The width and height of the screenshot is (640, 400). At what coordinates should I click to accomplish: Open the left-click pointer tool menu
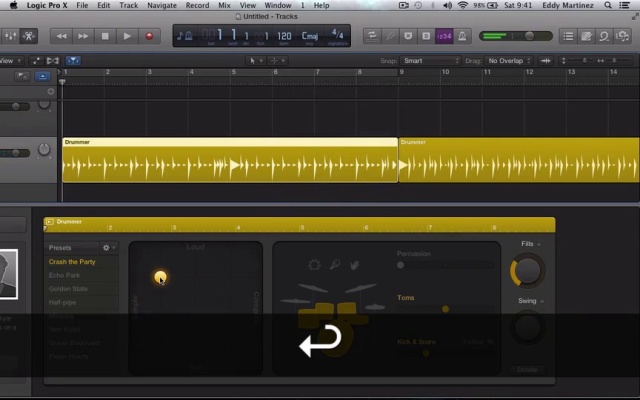256,61
